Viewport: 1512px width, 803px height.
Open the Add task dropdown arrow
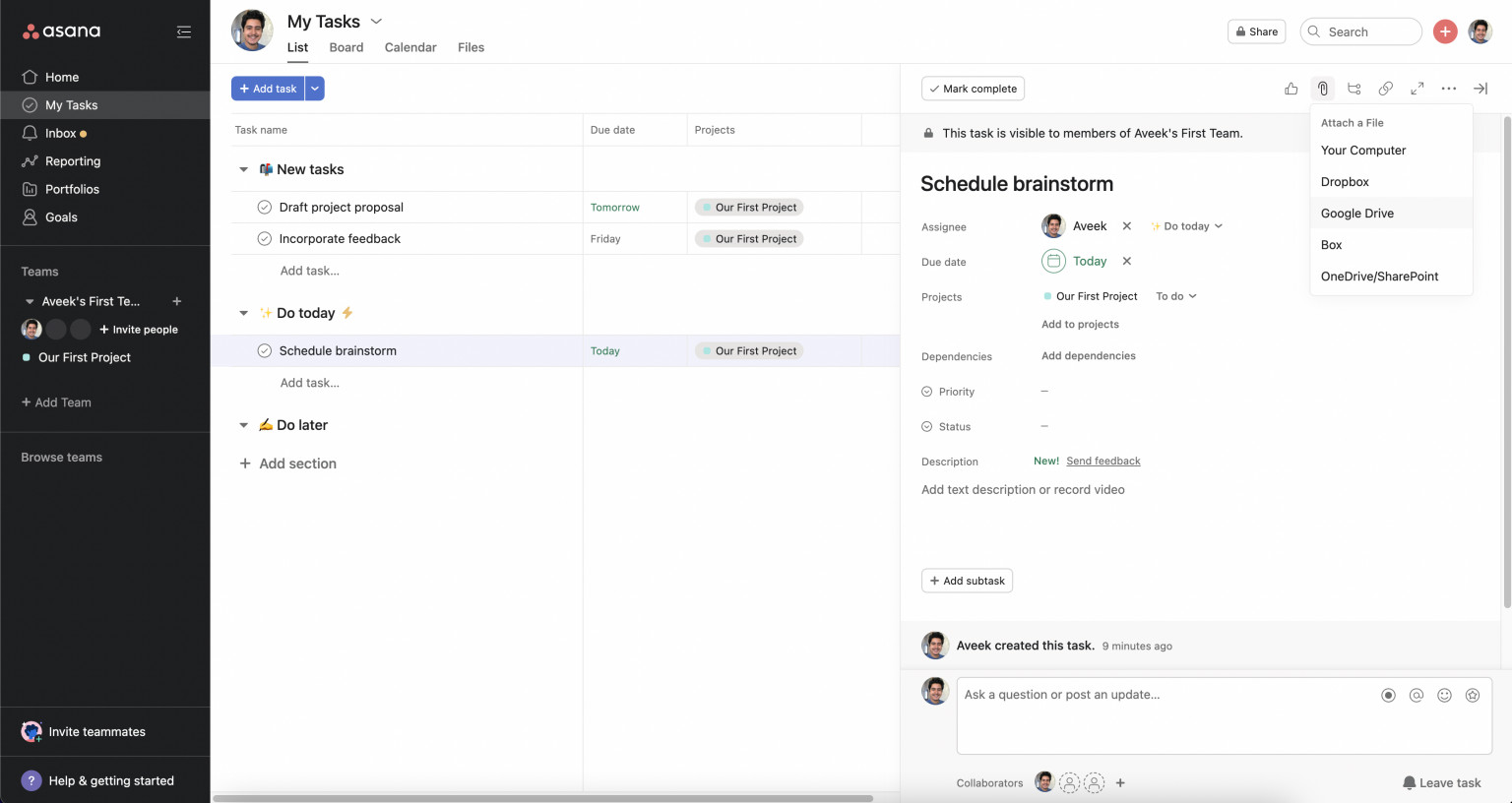tap(315, 89)
